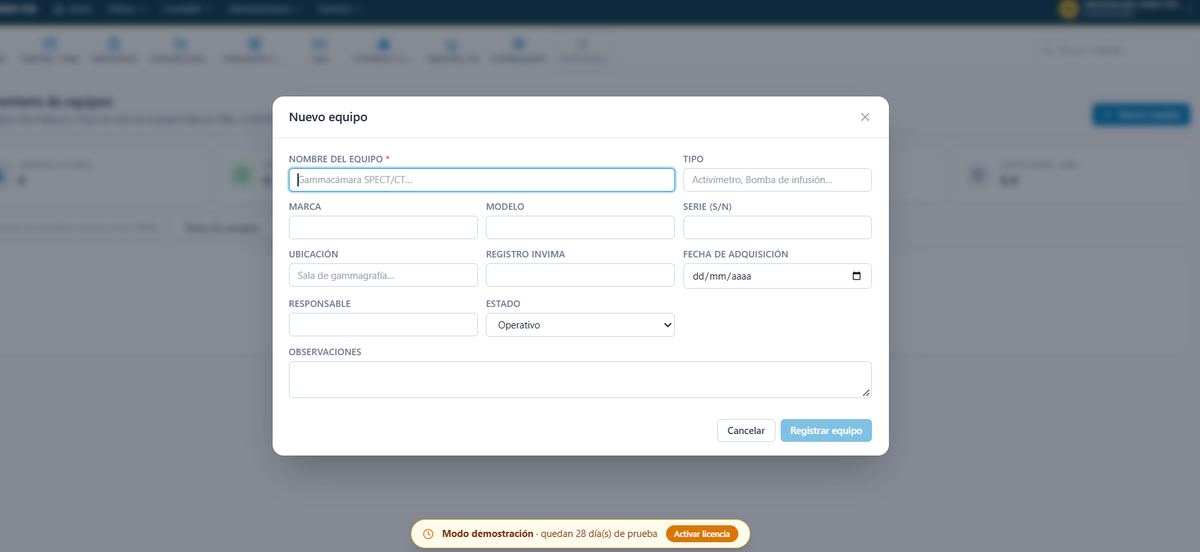Open the Estado dropdown showing Operativo
This screenshot has width=1200, height=552.
[580, 325]
